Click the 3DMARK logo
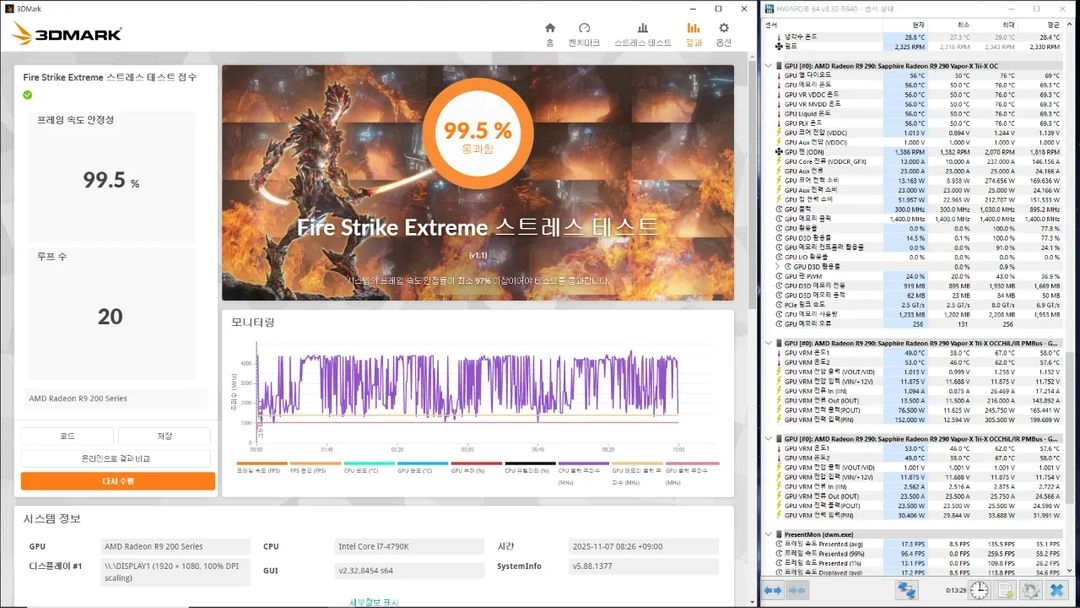This screenshot has width=1080, height=608. [x=67, y=33]
